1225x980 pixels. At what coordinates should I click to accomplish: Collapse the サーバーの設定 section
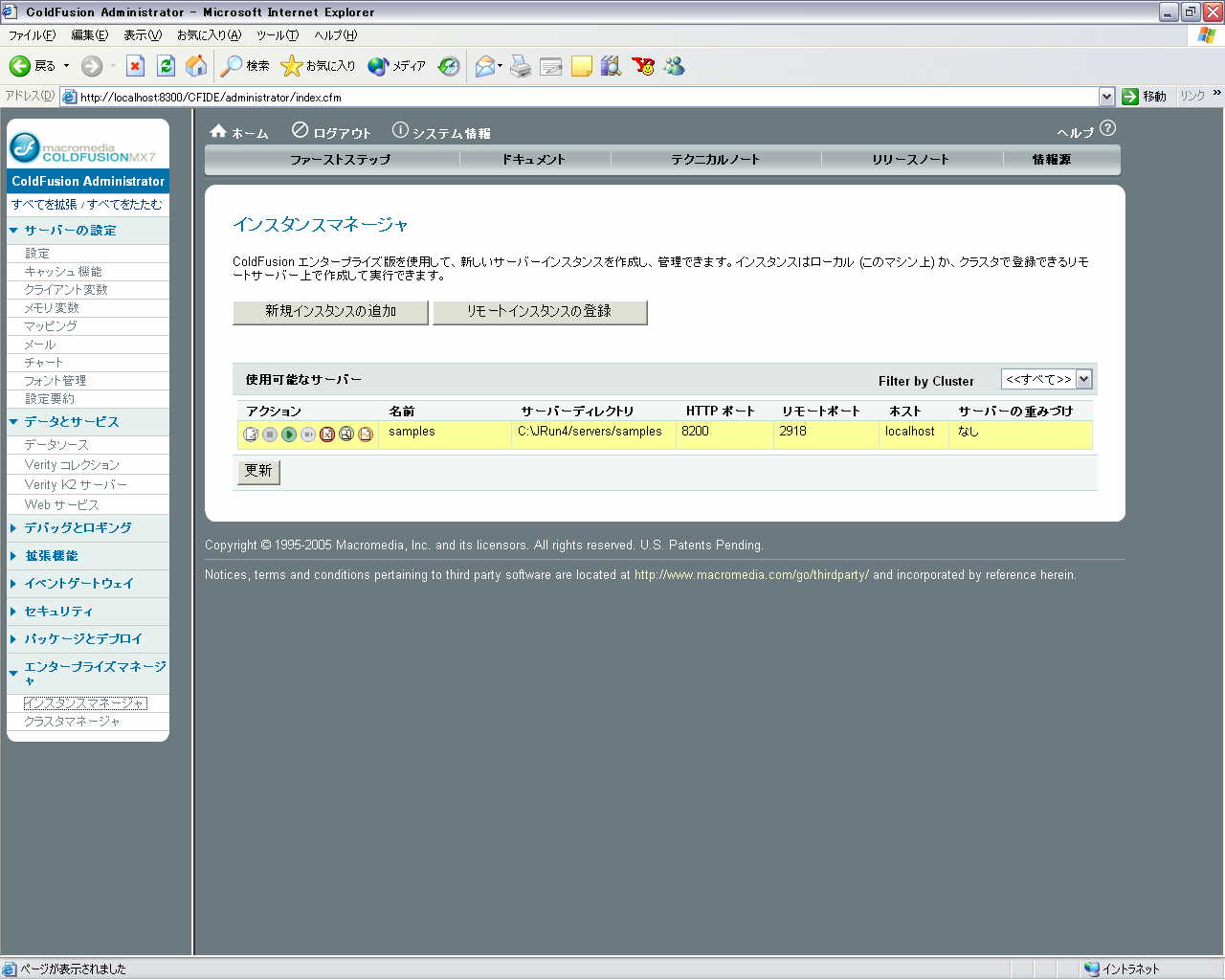pyautogui.click(x=13, y=231)
